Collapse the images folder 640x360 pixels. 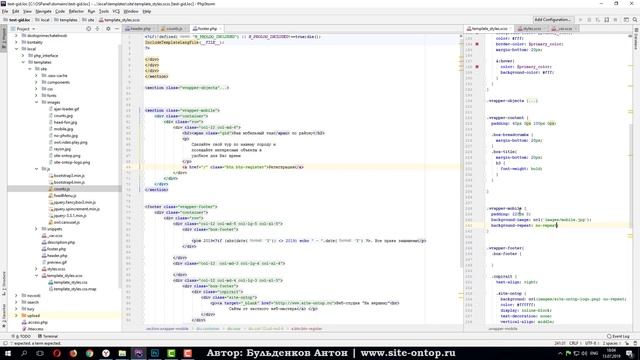pos(36,102)
